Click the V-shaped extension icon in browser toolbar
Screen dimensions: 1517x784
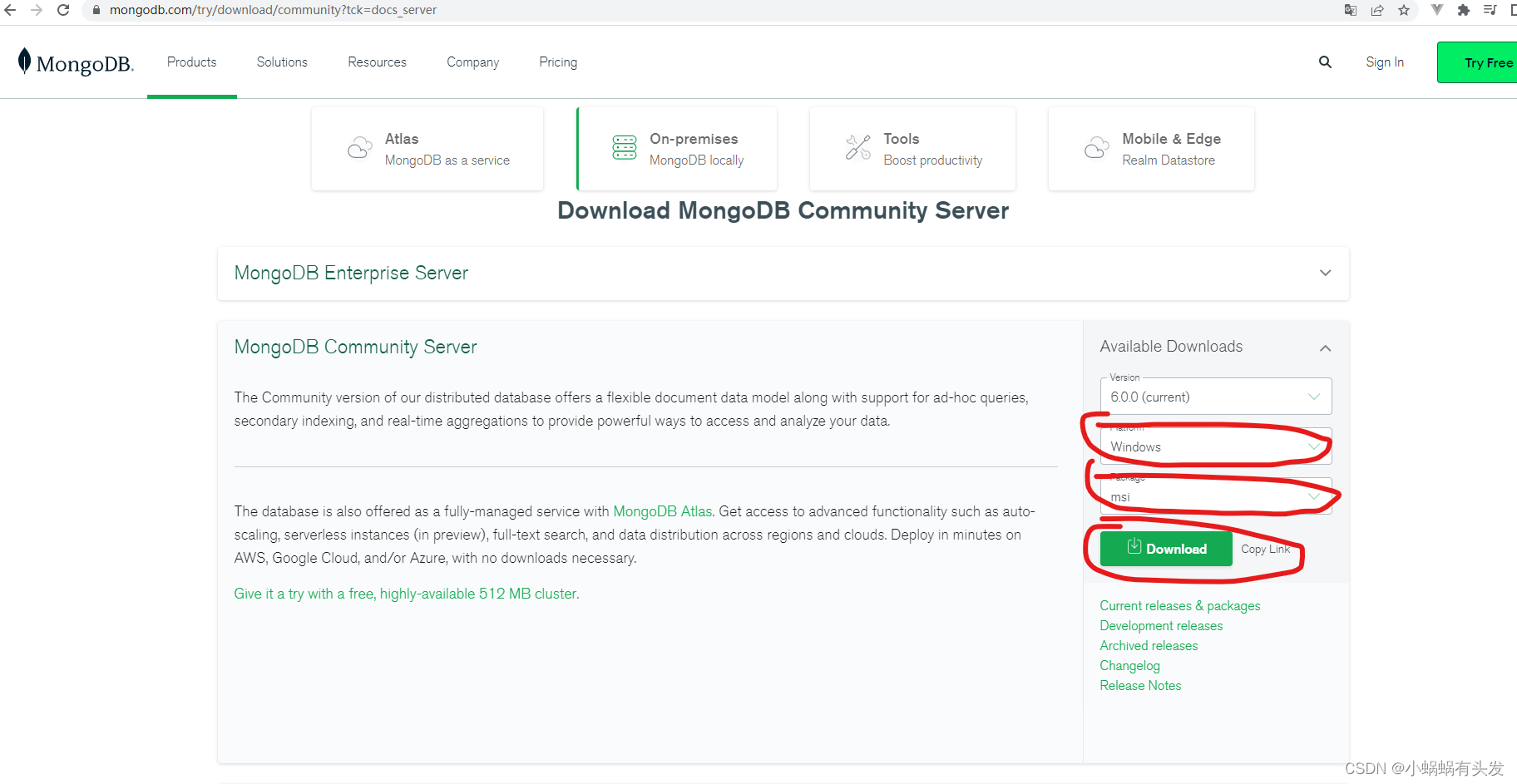point(1437,10)
